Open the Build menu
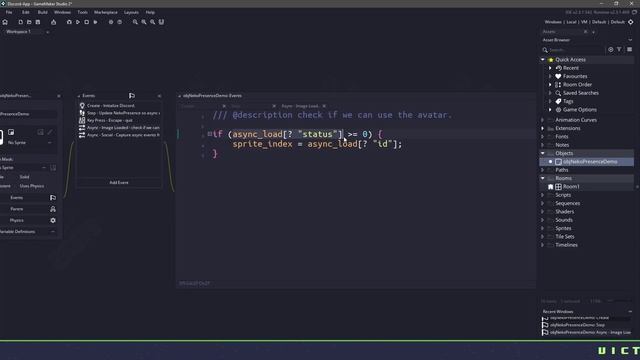Screen dimensions: 640x360 (x=42, y=12)
